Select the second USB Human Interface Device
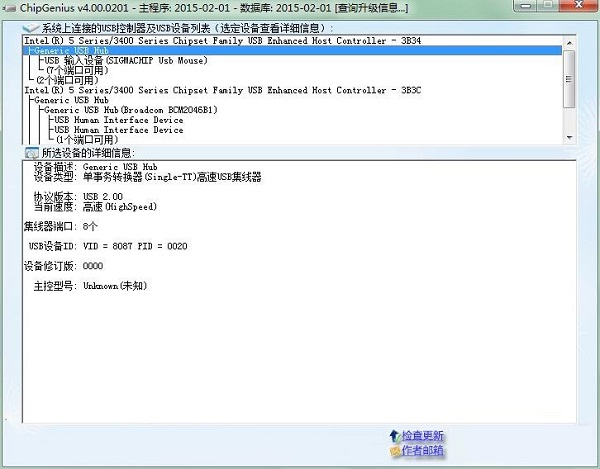 (x=118, y=130)
